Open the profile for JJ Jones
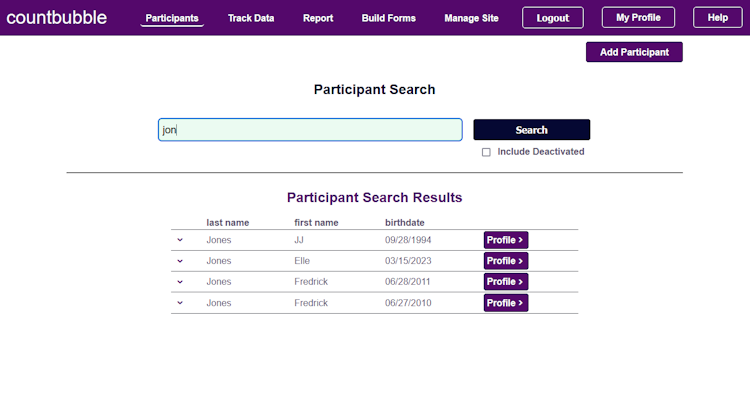 click(506, 240)
